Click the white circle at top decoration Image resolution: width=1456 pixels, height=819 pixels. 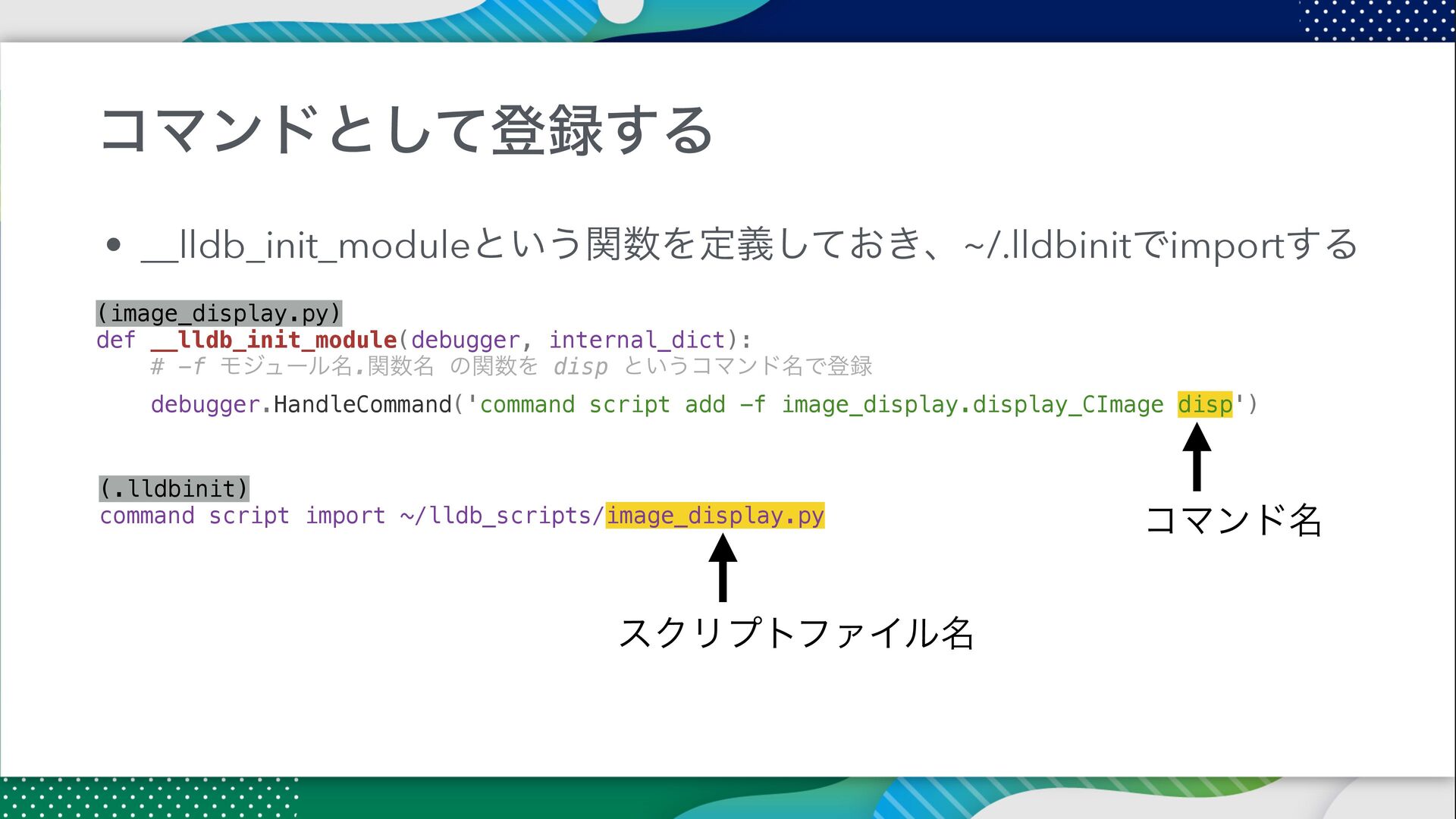pyautogui.click(x=621, y=9)
